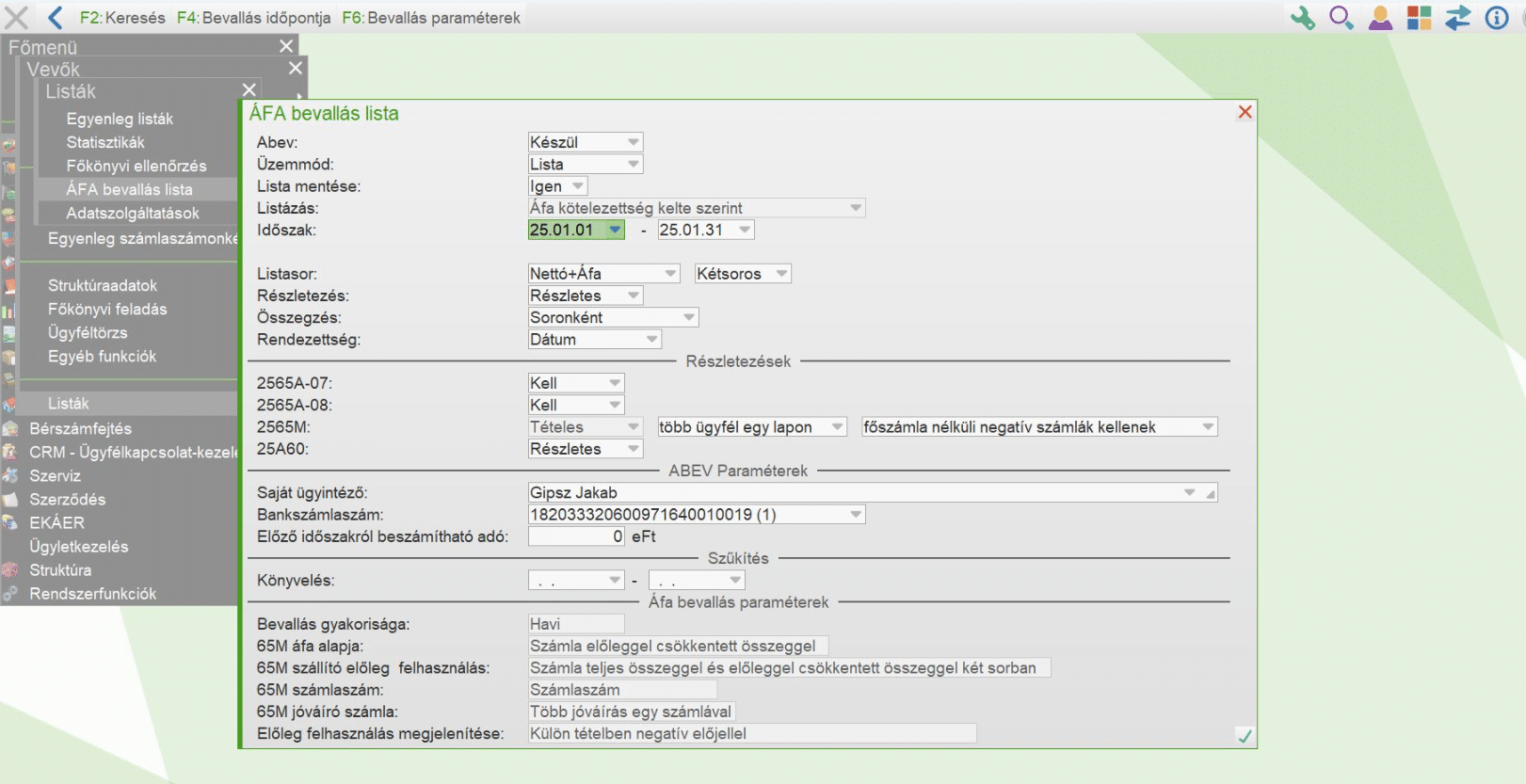Image resolution: width=1526 pixels, height=784 pixels.
Task: Click F4: Bevallás időpontja
Action: tap(253, 18)
